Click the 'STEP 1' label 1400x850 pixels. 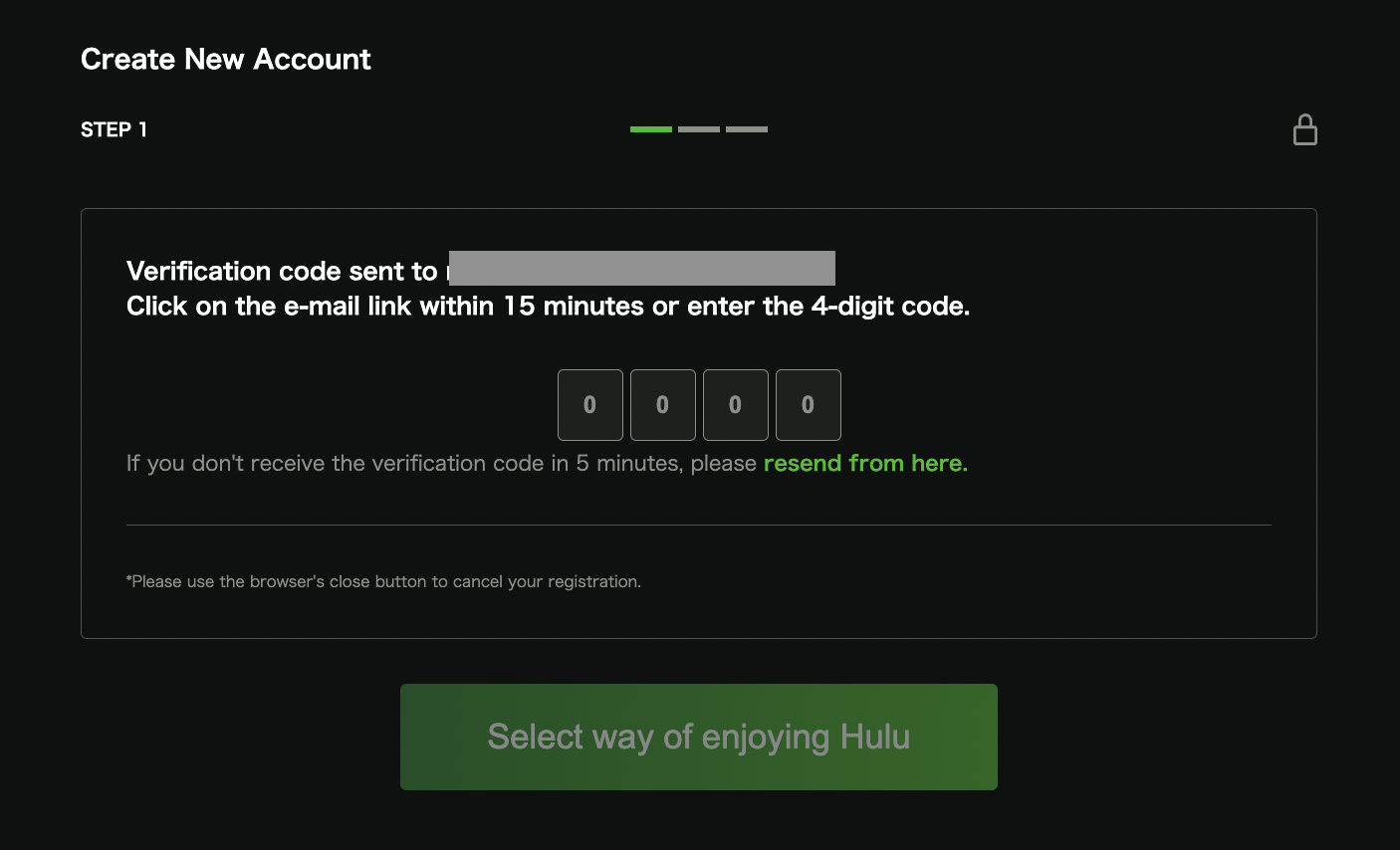pyautogui.click(x=114, y=129)
